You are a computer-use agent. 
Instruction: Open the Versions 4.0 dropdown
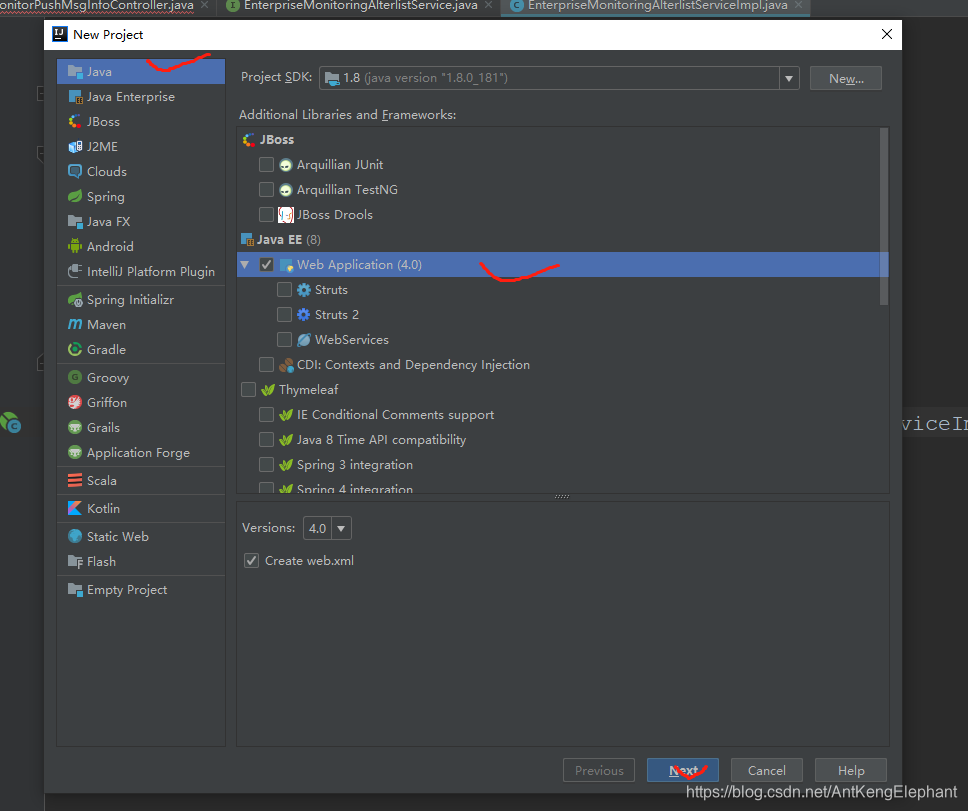point(341,528)
